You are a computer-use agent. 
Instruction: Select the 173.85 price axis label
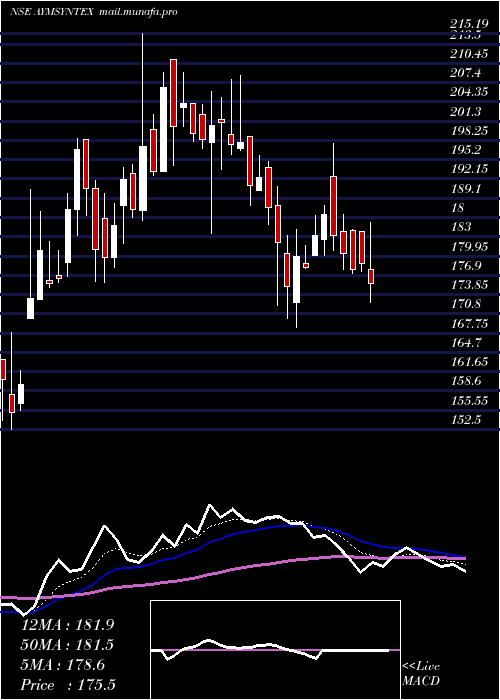[x=469, y=285]
